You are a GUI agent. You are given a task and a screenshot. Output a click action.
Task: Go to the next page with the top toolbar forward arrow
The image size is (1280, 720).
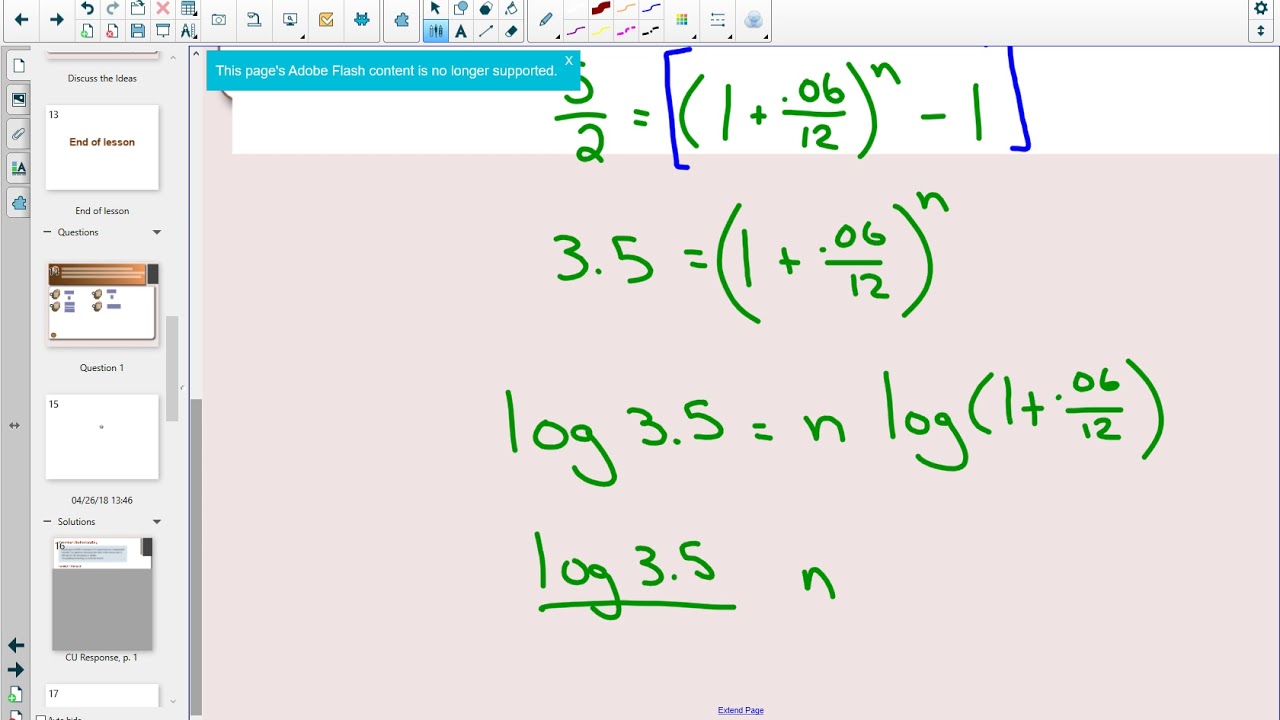(57, 19)
